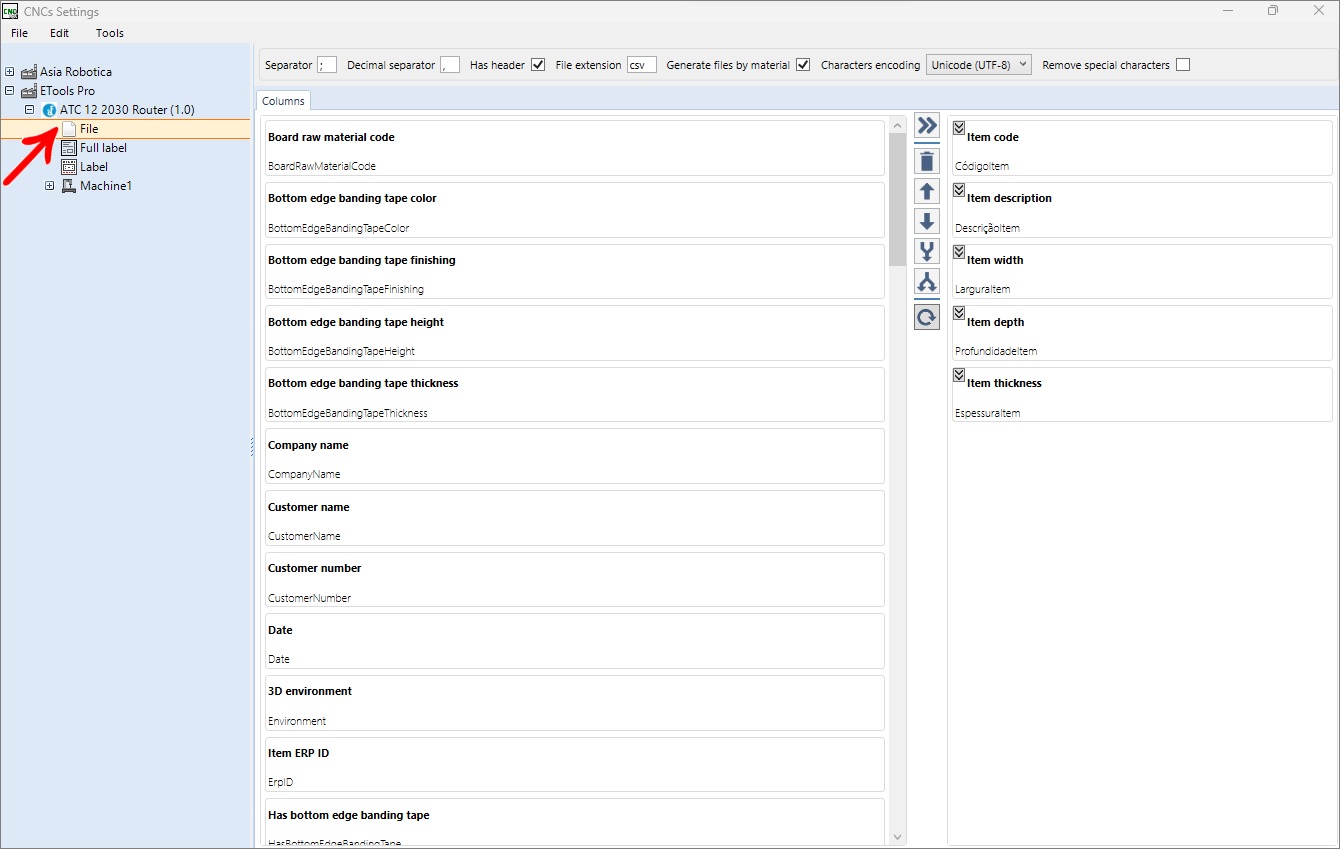The image size is (1344, 854).
Task: Open Characters encoding dropdown
Action: pyautogui.click(x=978, y=65)
